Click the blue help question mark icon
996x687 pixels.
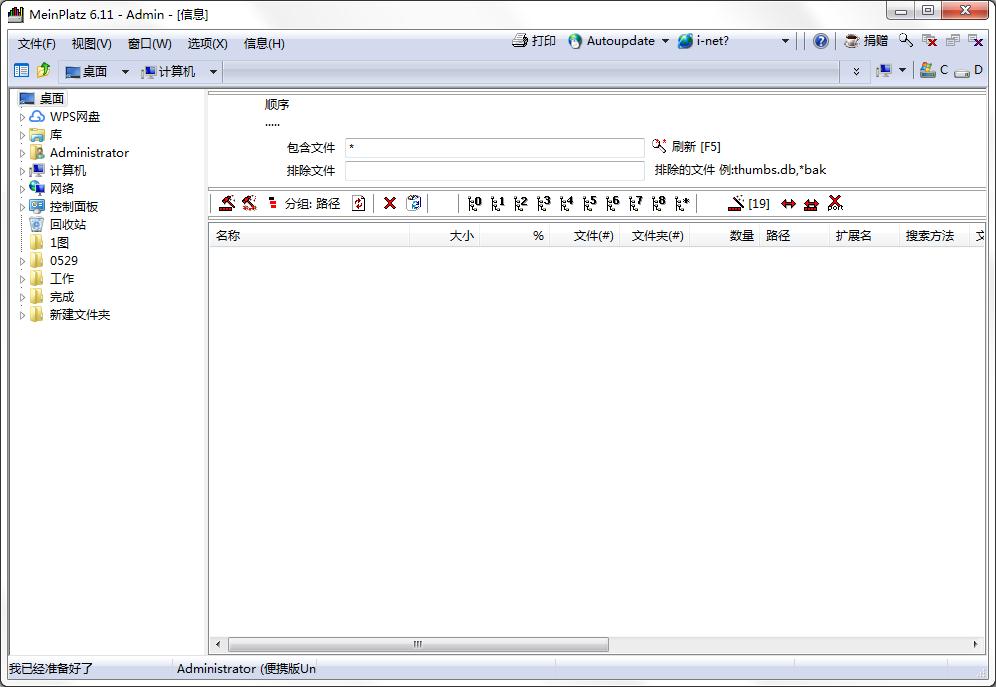point(821,41)
